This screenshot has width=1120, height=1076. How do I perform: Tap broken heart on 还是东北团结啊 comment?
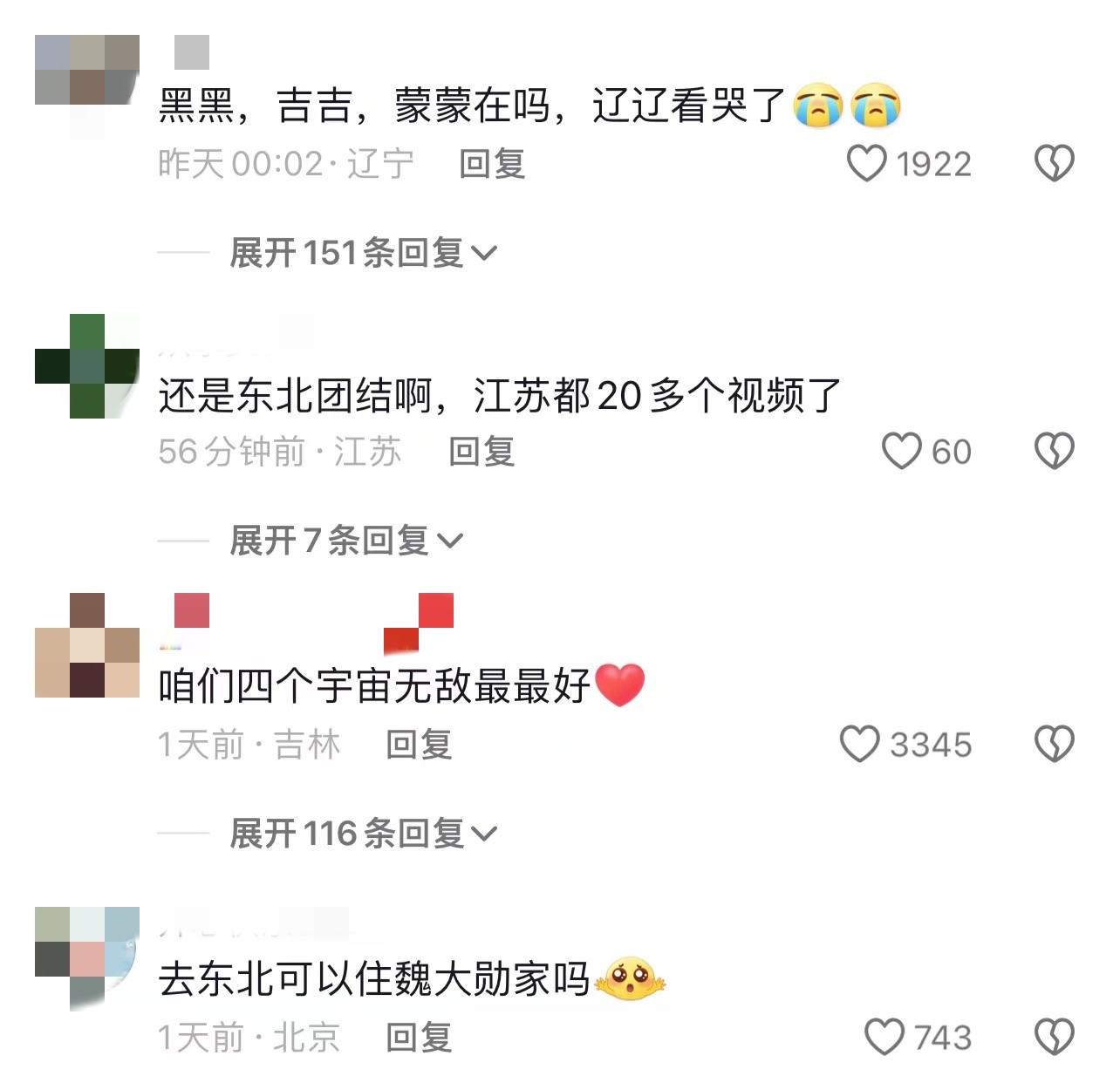coord(1054,451)
